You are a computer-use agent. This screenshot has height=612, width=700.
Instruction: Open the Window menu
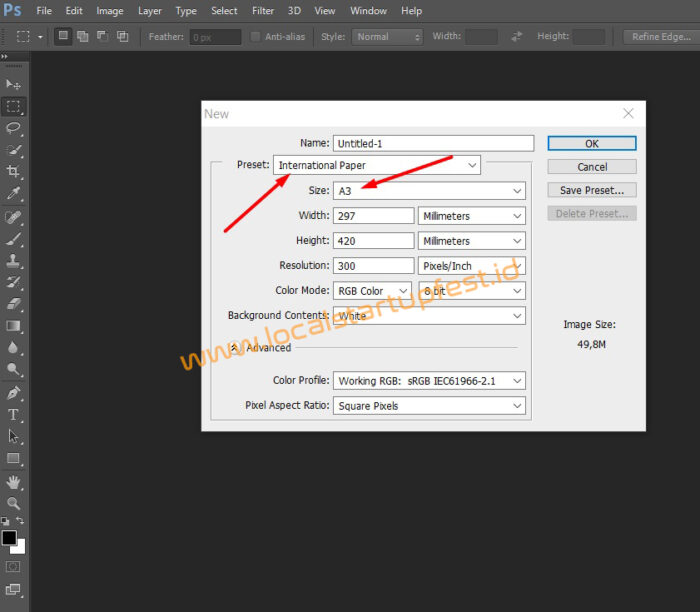[368, 11]
